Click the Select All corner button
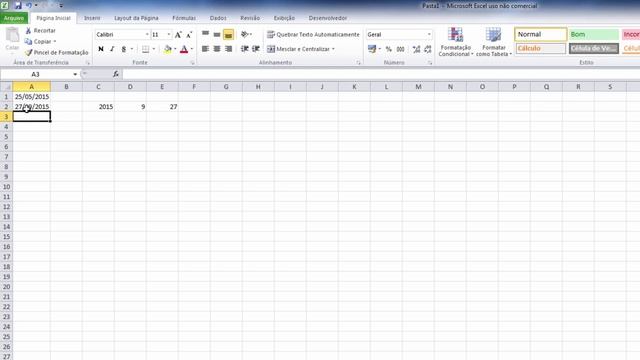640x360 pixels. 6,87
